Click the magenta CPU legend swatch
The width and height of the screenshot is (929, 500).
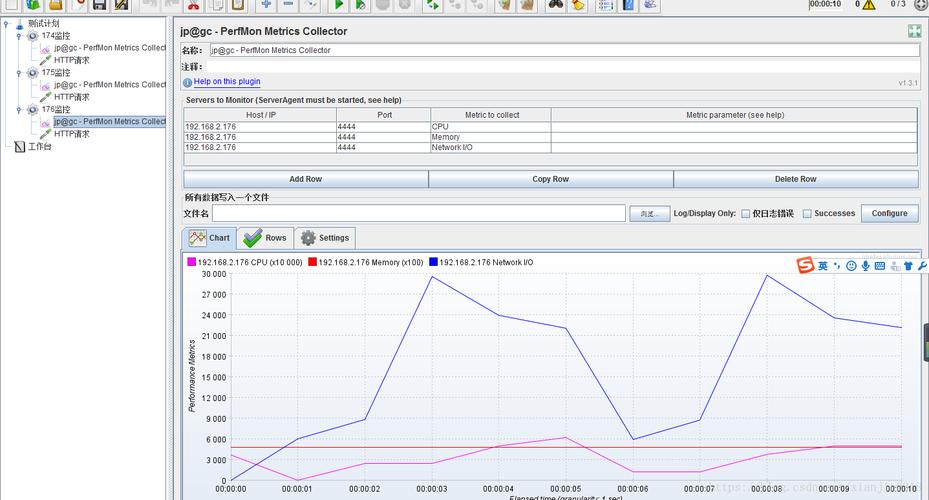[191, 262]
